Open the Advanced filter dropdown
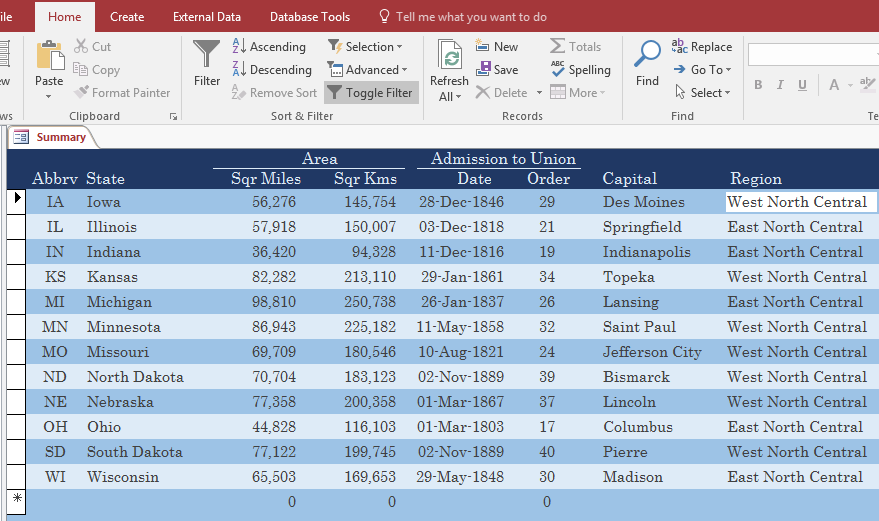 tap(368, 69)
